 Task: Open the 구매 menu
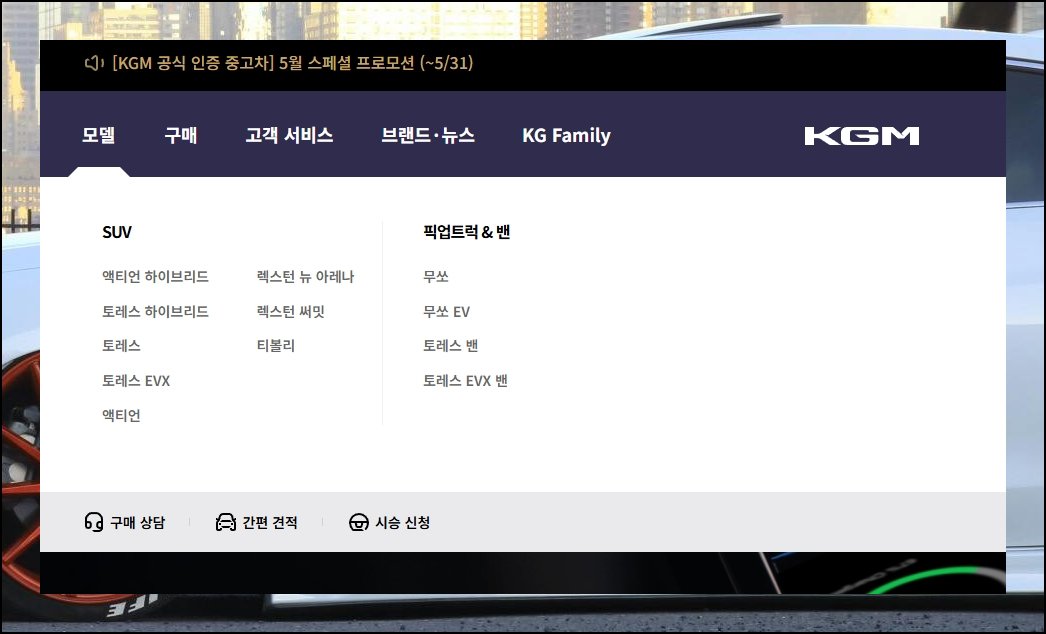click(181, 135)
